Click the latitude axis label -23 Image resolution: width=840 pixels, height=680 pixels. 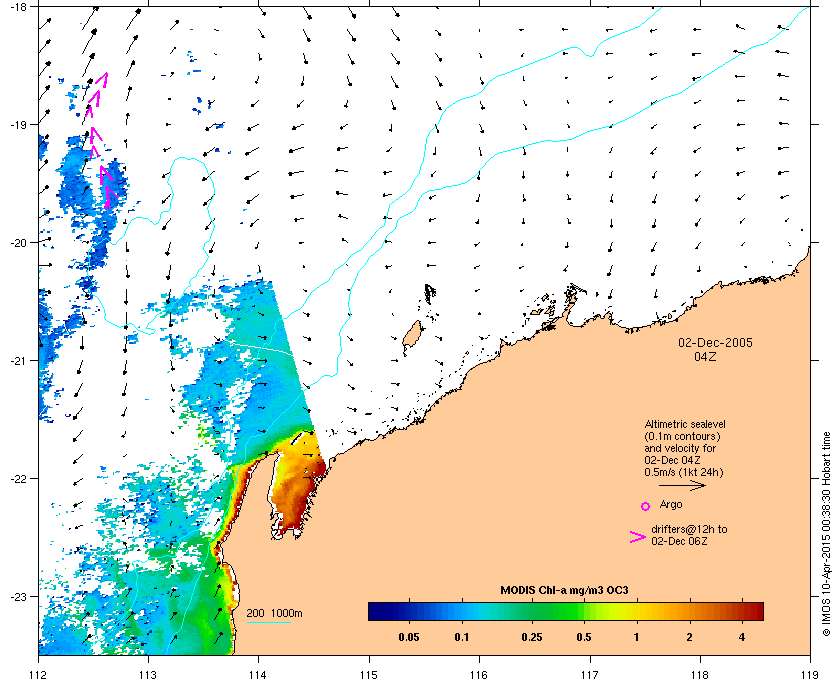[18, 596]
